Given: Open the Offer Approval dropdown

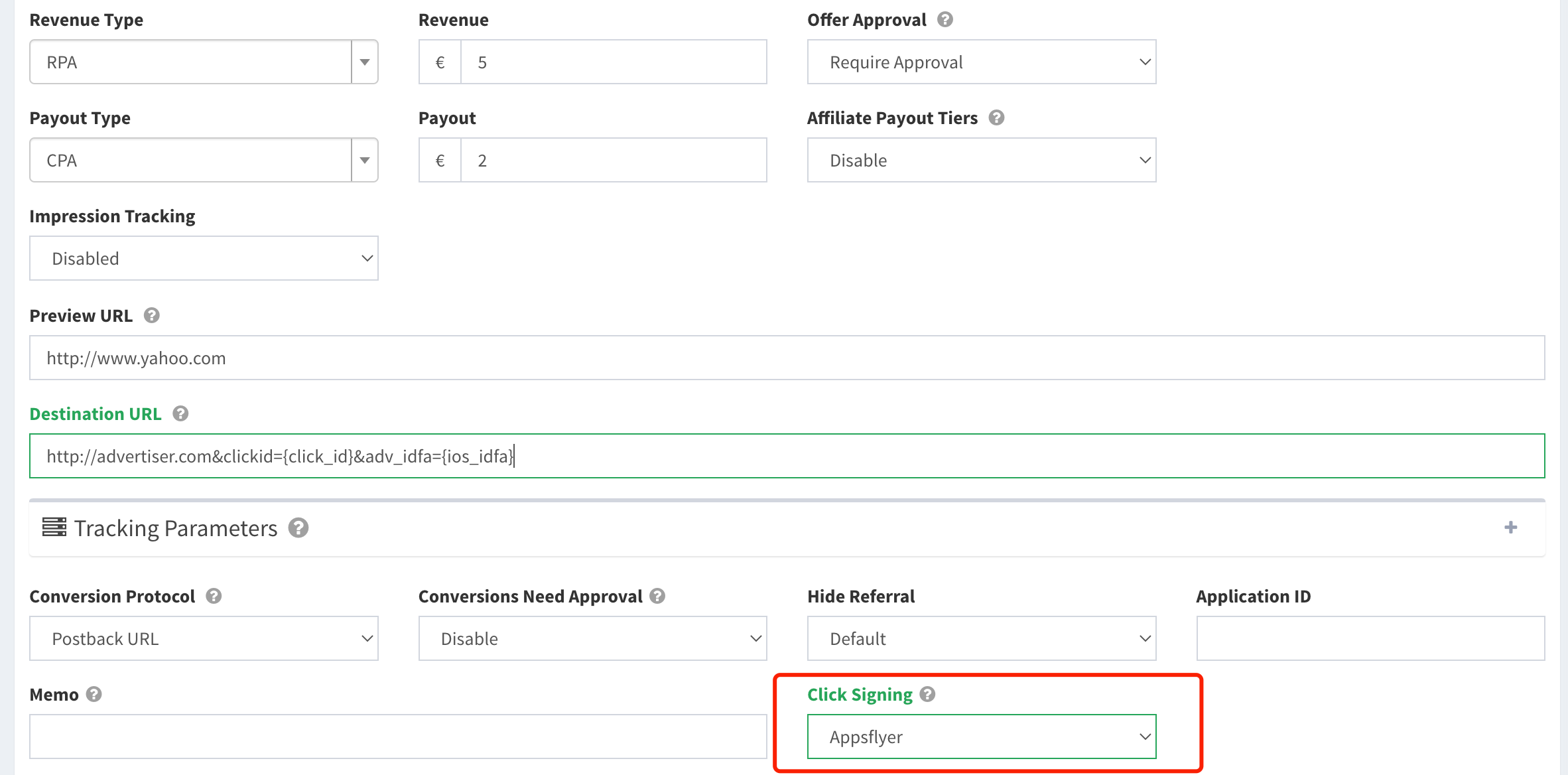Looking at the screenshot, I should tap(982, 62).
